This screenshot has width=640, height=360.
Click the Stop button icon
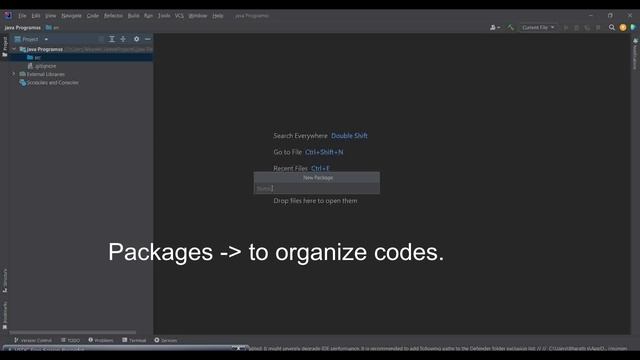pyautogui.click(x=598, y=27)
